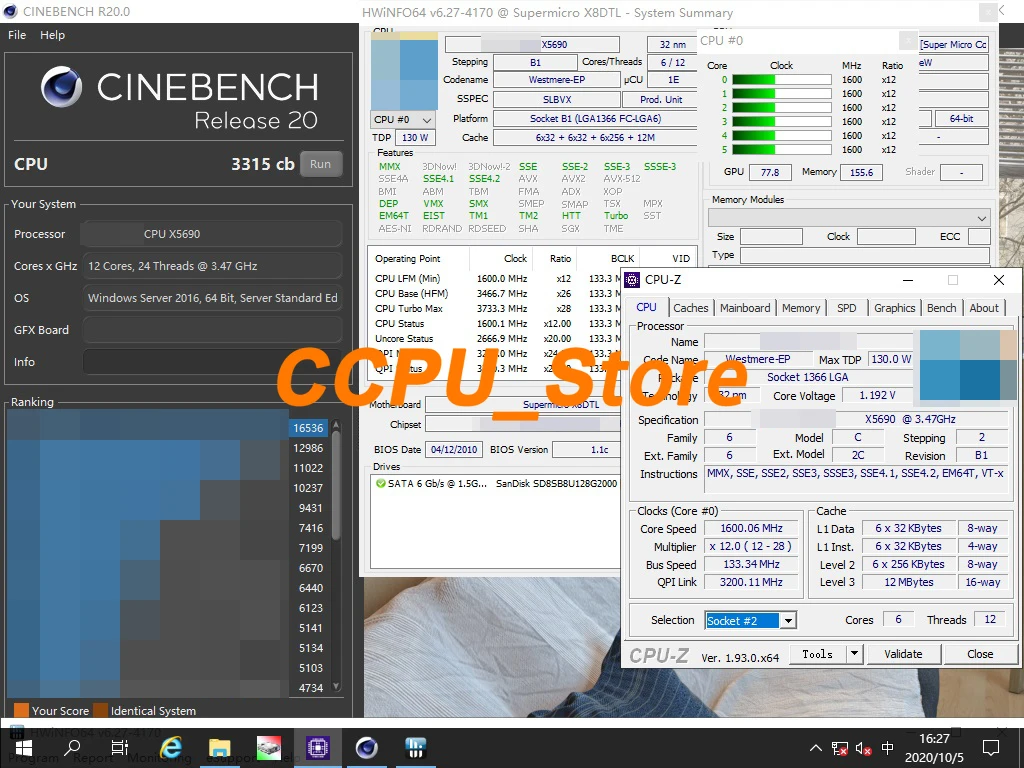This screenshot has width=1024, height=768.
Task: Open the Socket #2 selection dropdown
Action: [x=750, y=620]
